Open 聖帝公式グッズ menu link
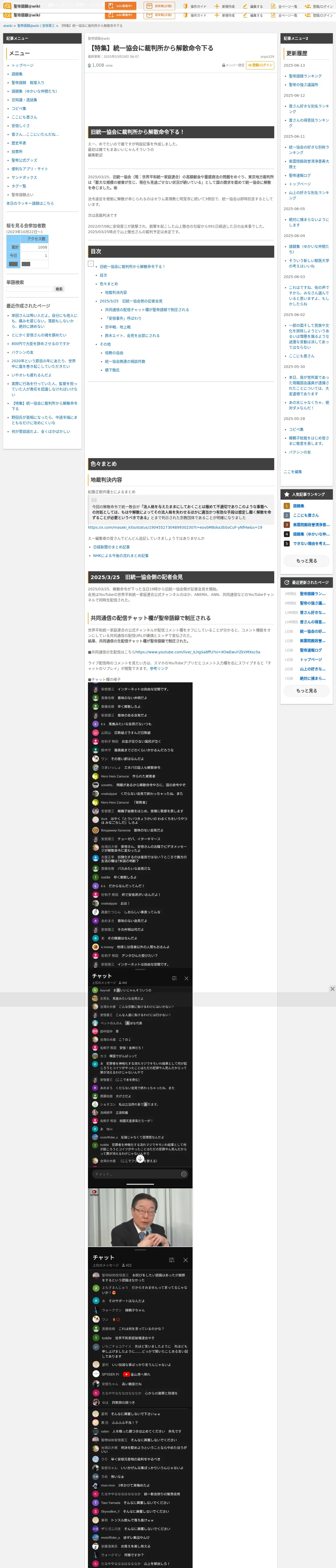 pyautogui.click(x=24, y=160)
